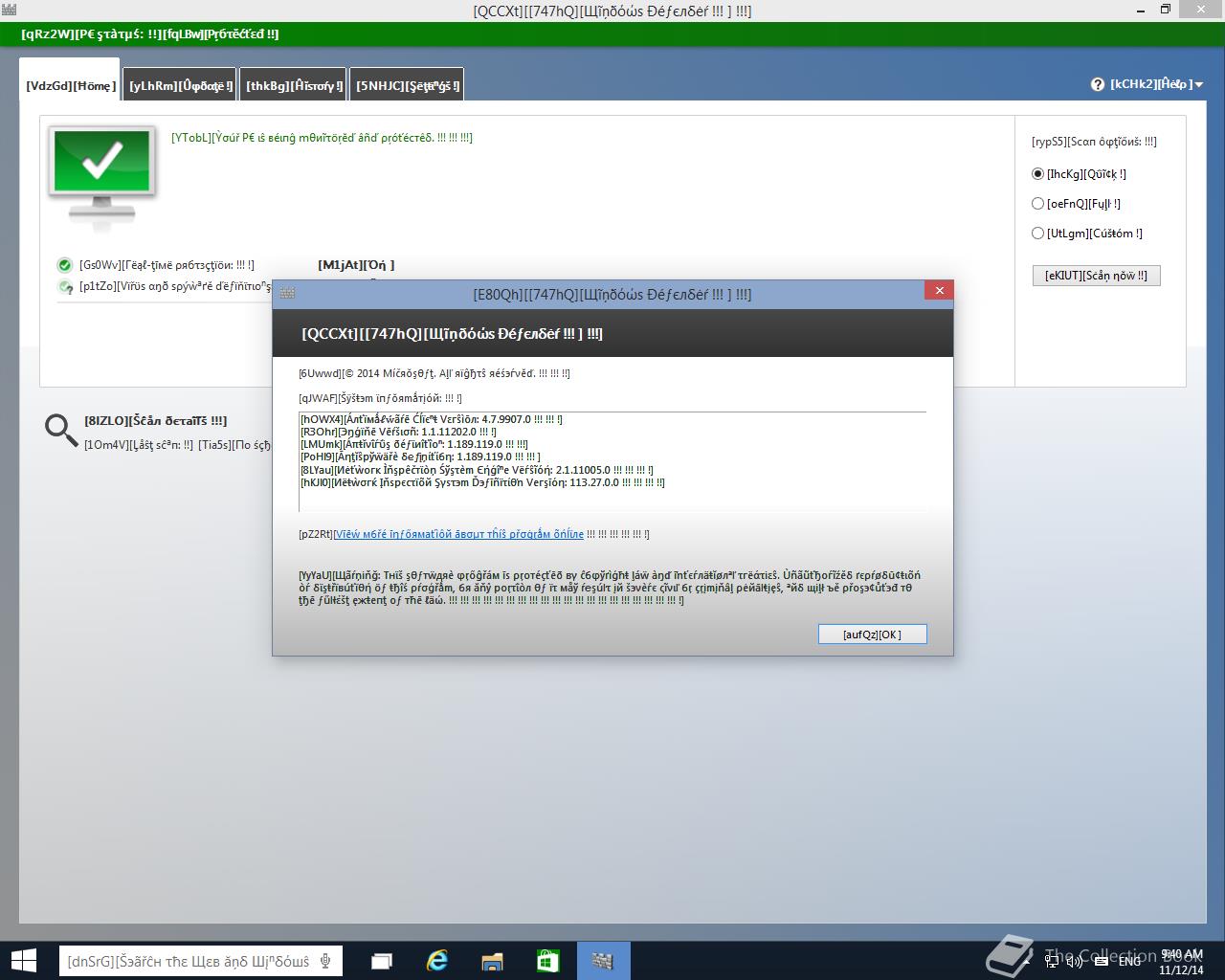Viewport: 1225px width, 980px height.
Task: Click Network Inspection System Definition Version 113.27.0.0
Action: [482, 482]
